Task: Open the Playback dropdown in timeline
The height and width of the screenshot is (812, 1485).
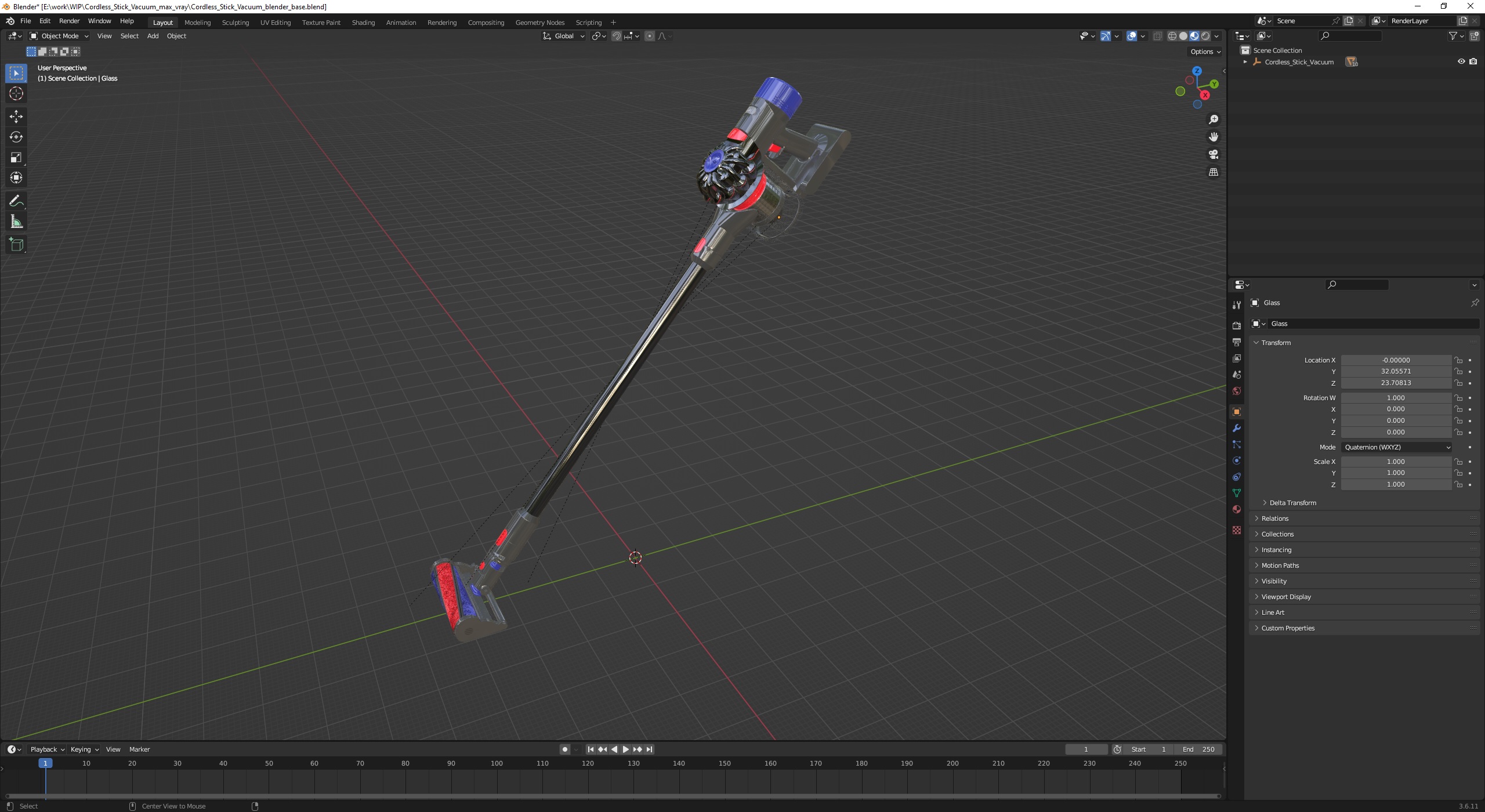Action: pyautogui.click(x=47, y=749)
